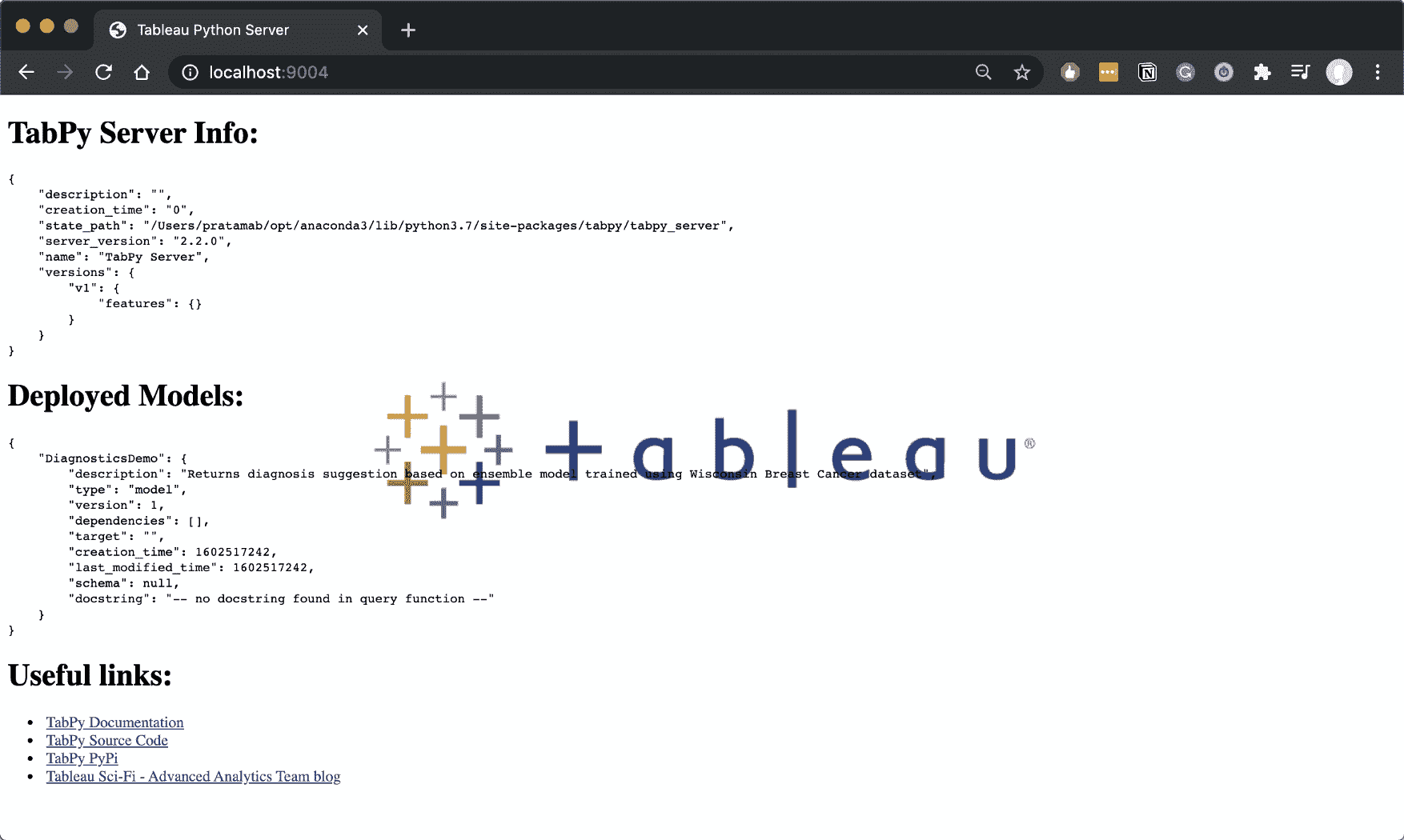Image resolution: width=1404 pixels, height=840 pixels.
Task: Open the TabPy Source Code link
Action: [x=107, y=741]
